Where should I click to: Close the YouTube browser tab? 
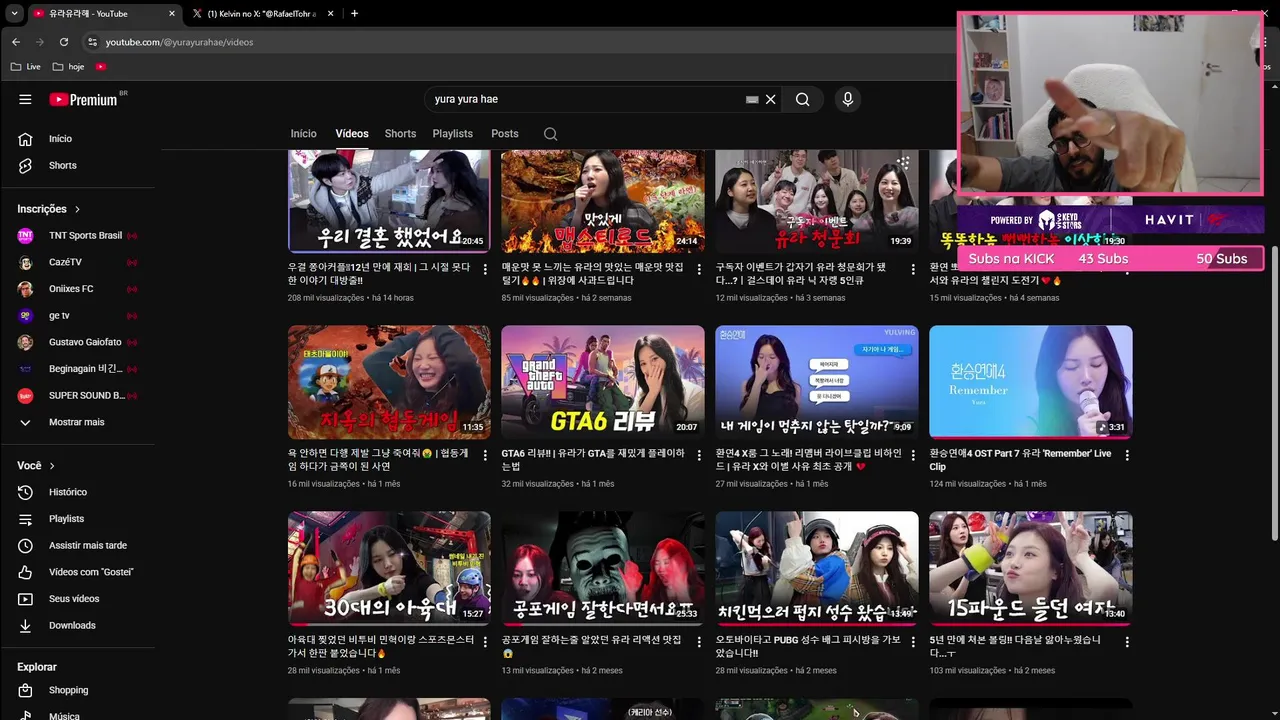click(x=172, y=14)
